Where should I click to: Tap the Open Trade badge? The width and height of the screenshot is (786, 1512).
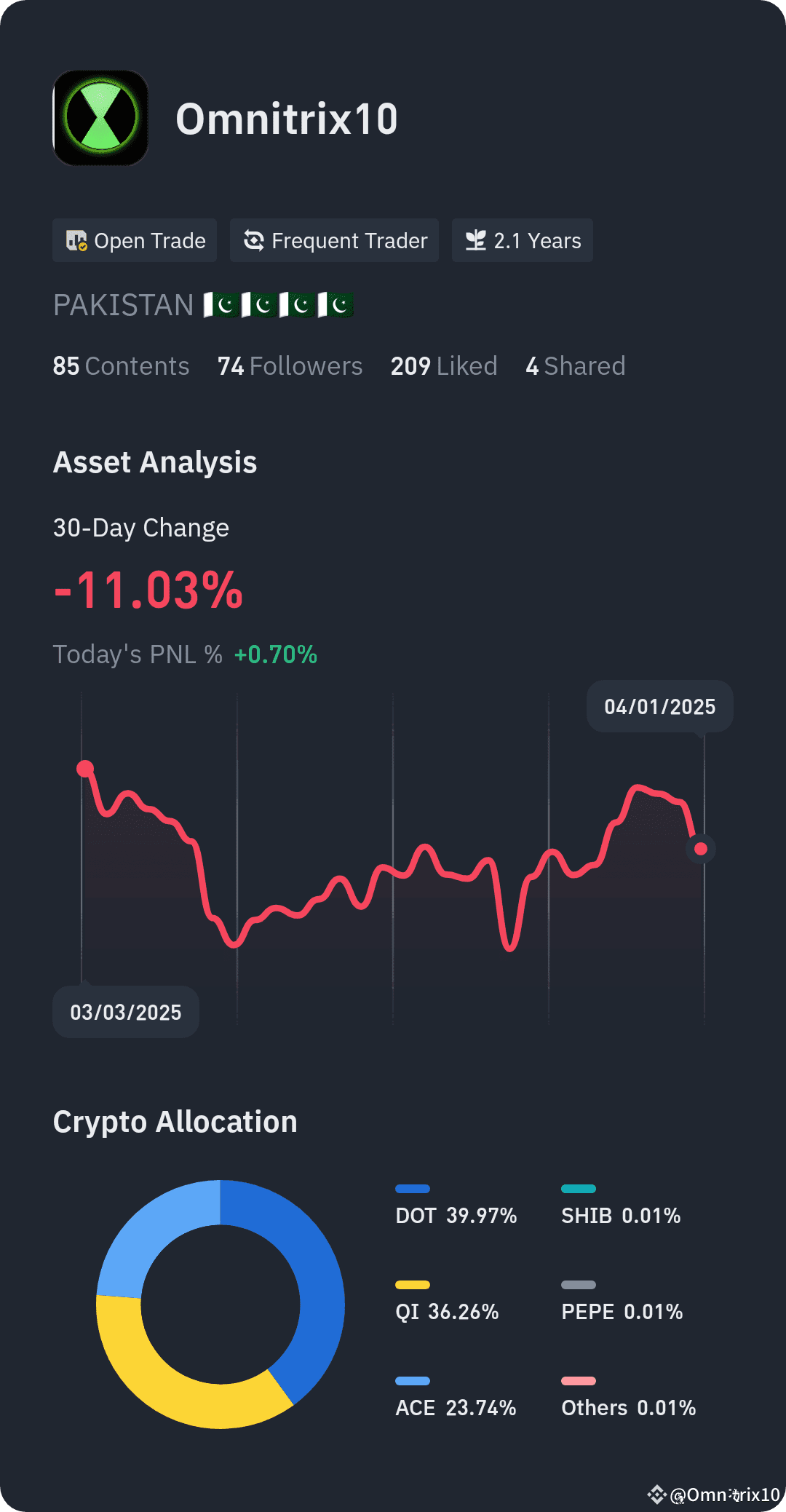pyautogui.click(x=135, y=240)
